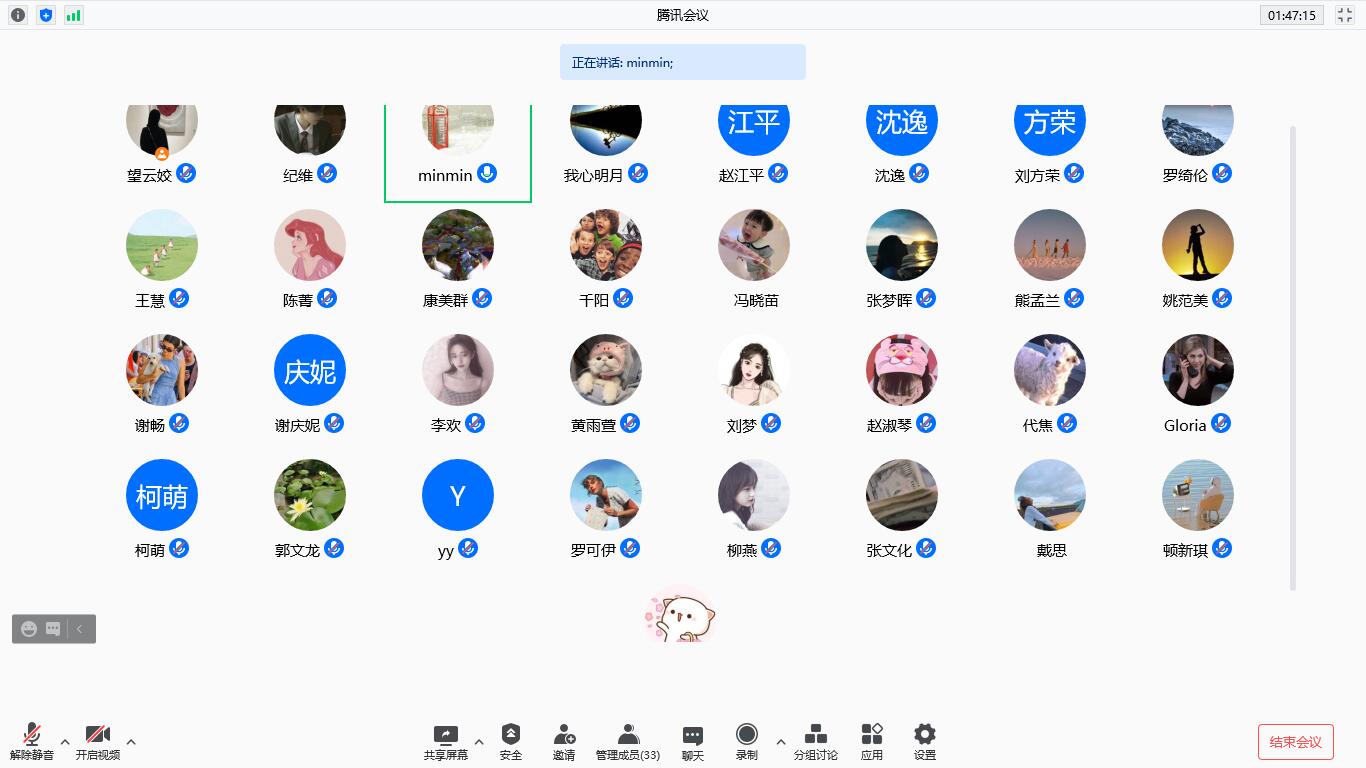Viewport: 1366px width, 768px height.
Task: Select Gloria's participant avatar
Action: pos(1197,371)
